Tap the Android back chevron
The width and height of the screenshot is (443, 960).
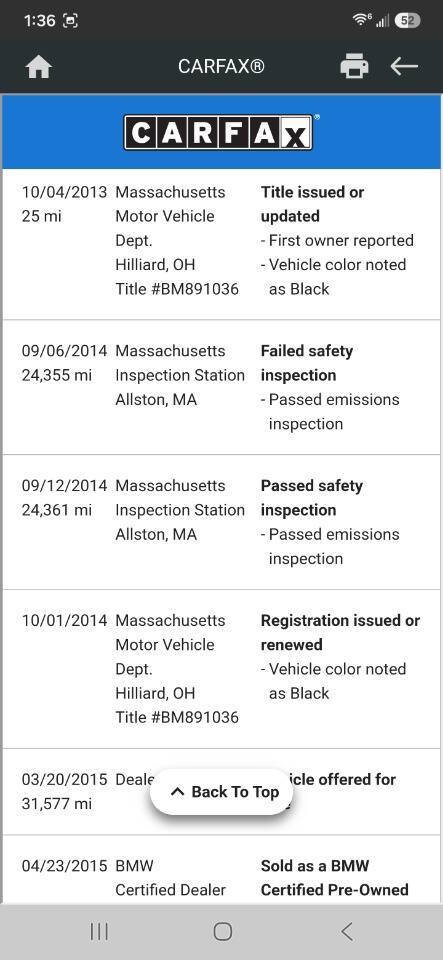pos(347,932)
